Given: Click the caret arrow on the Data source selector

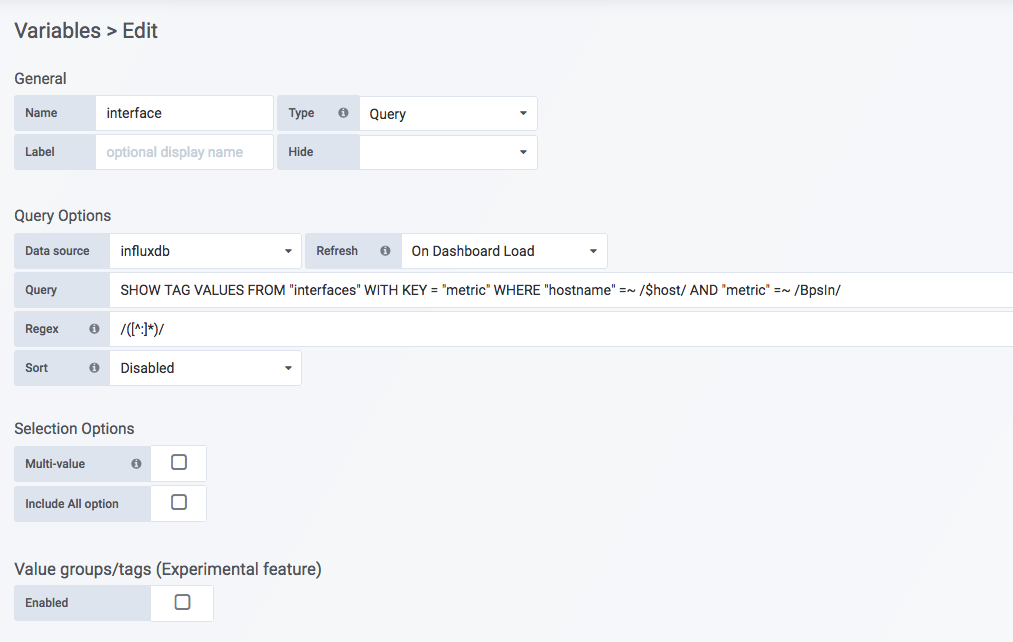Looking at the screenshot, I should 287,251.
